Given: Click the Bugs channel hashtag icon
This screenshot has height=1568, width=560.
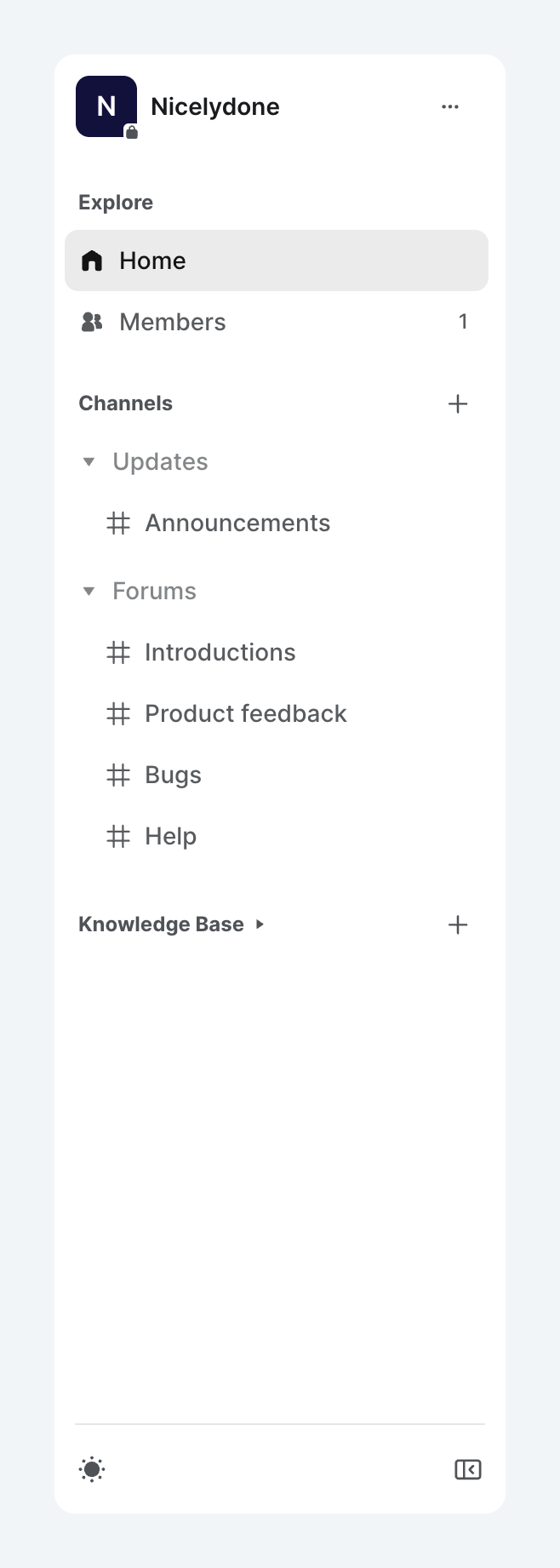Looking at the screenshot, I should (x=119, y=775).
